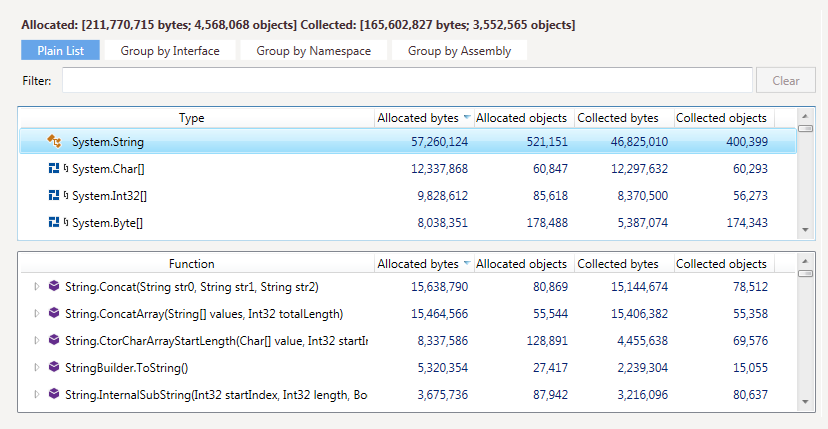Click the StringBuilder.ToString method cube icon
Screen dimensions: 828x429
(x=54, y=368)
